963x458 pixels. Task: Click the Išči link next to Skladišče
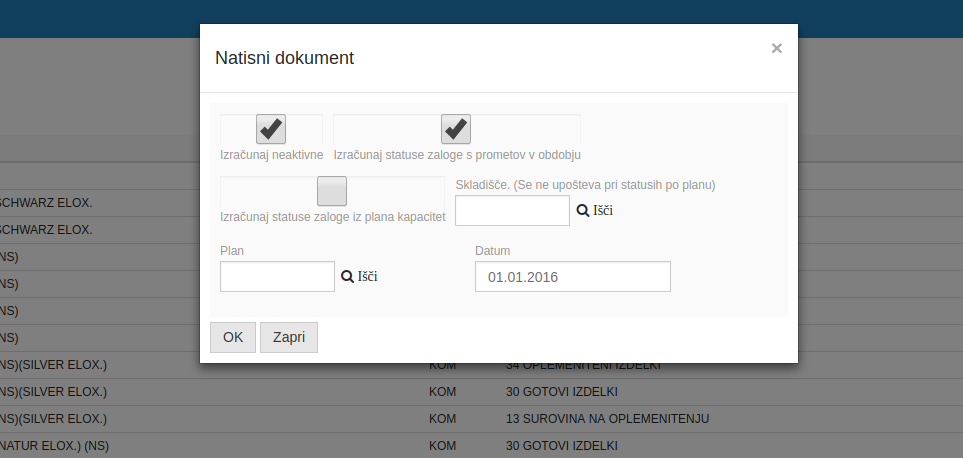click(602, 211)
